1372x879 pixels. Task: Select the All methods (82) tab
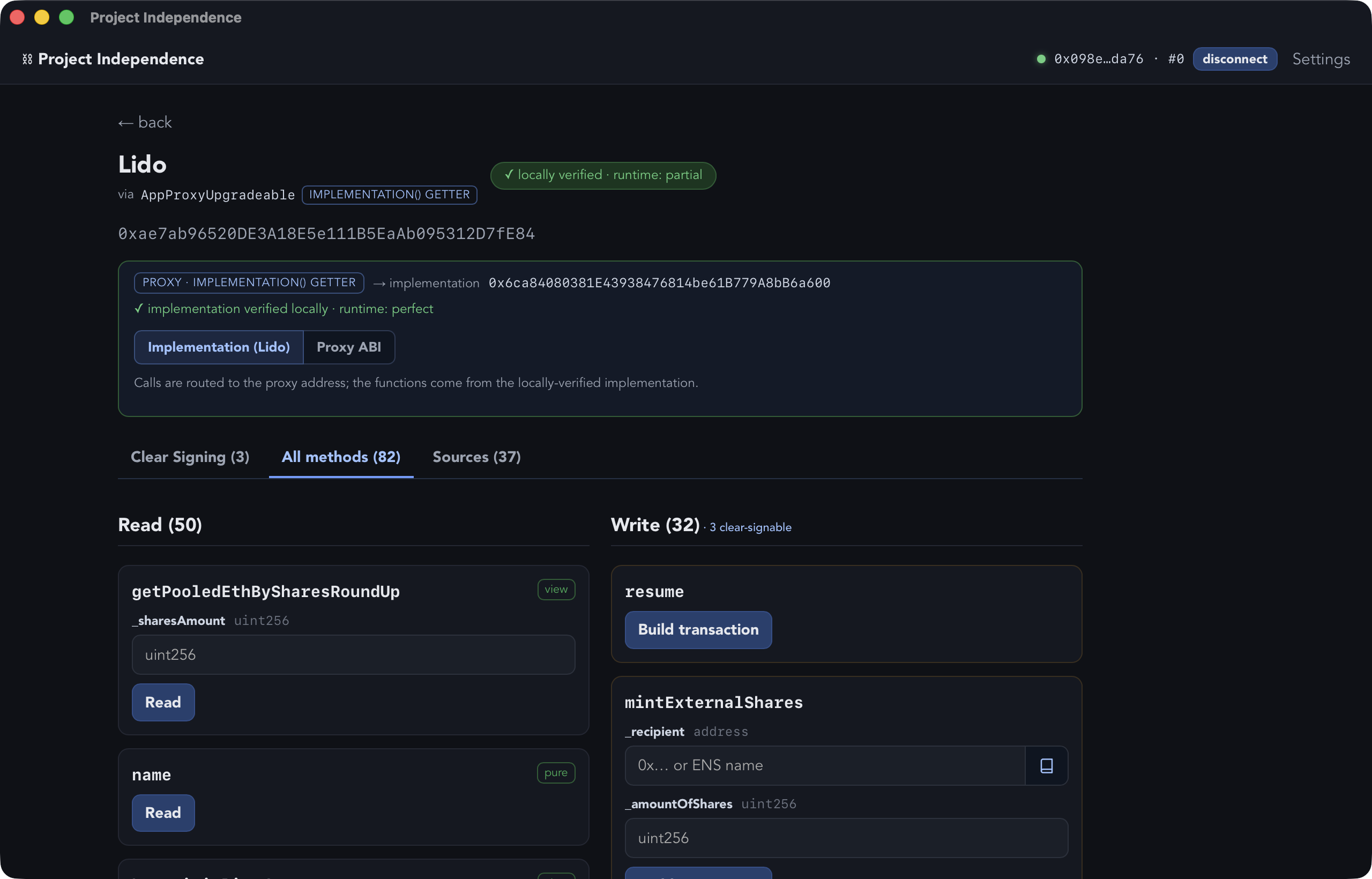tap(341, 457)
